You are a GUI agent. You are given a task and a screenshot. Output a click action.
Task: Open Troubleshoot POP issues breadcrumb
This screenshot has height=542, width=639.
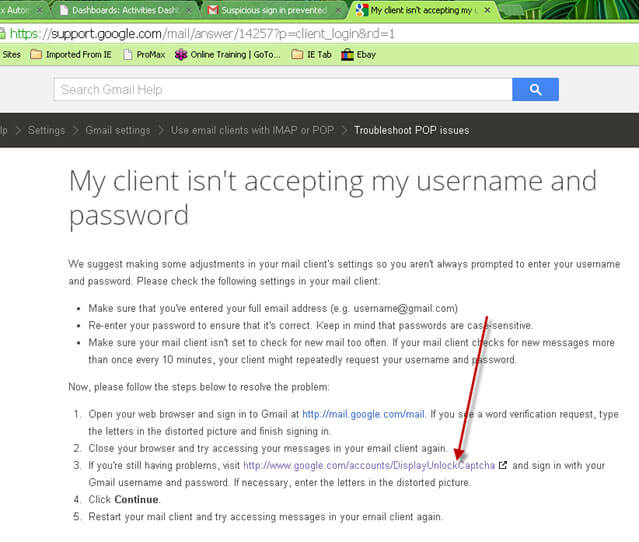click(x=412, y=130)
